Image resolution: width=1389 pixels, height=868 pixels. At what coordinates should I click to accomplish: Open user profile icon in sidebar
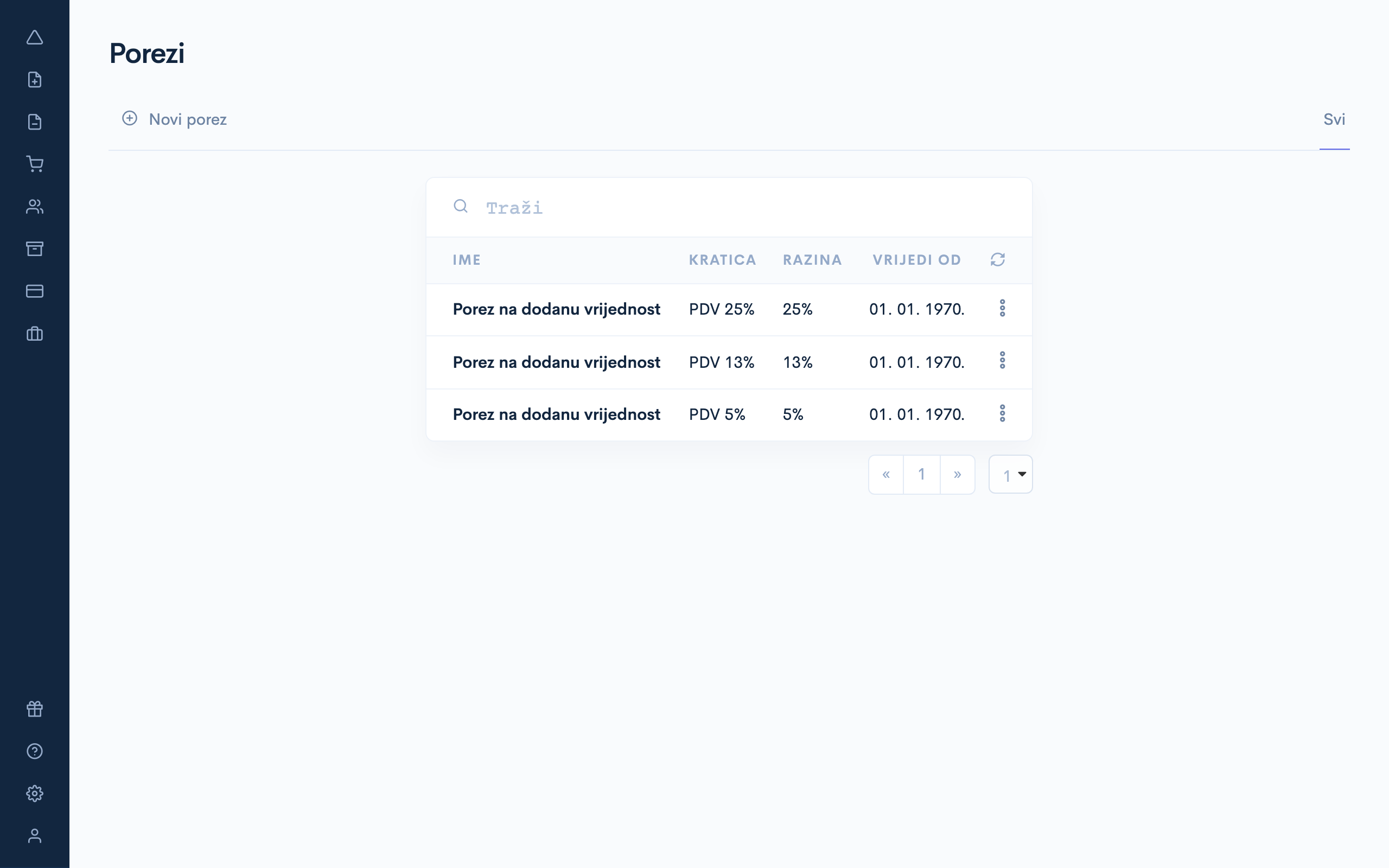[34, 836]
